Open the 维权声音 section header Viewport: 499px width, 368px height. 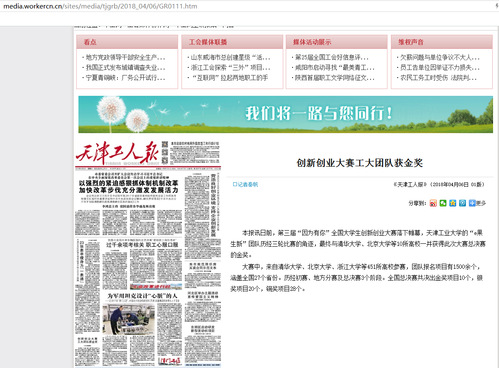pyautogui.click(x=411, y=42)
